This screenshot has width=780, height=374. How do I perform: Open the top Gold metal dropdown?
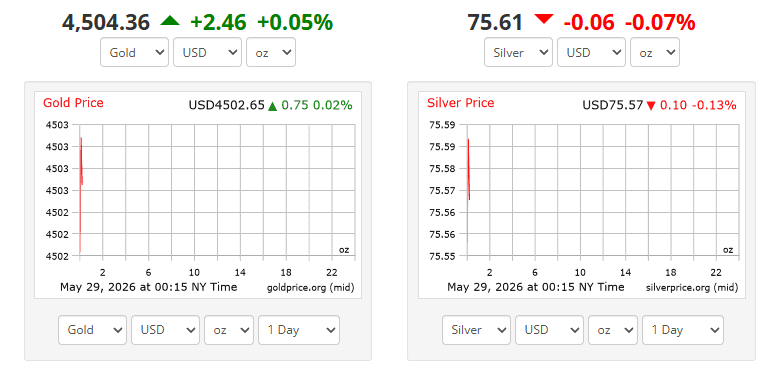pyautogui.click(x=134, y=52)
